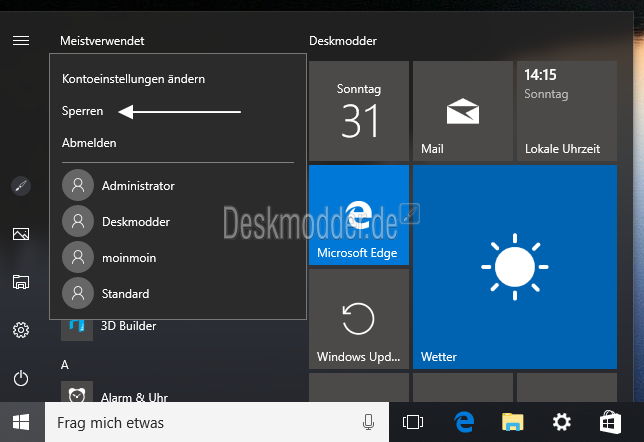
Task: Open Pictures folder from Start sidebar
Action: click(x=21, y=234)
